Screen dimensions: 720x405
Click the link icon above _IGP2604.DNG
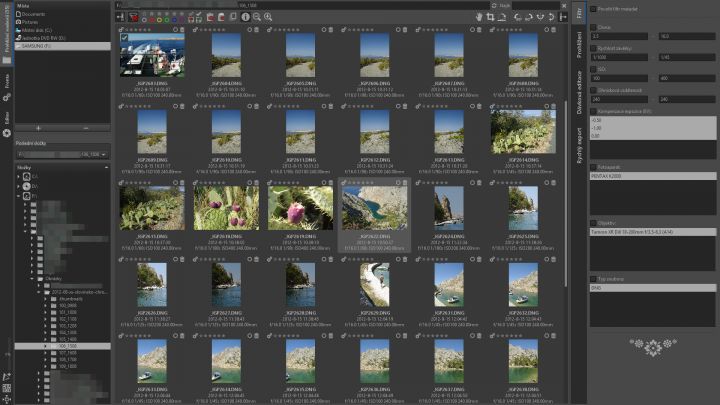pos(196,30)
